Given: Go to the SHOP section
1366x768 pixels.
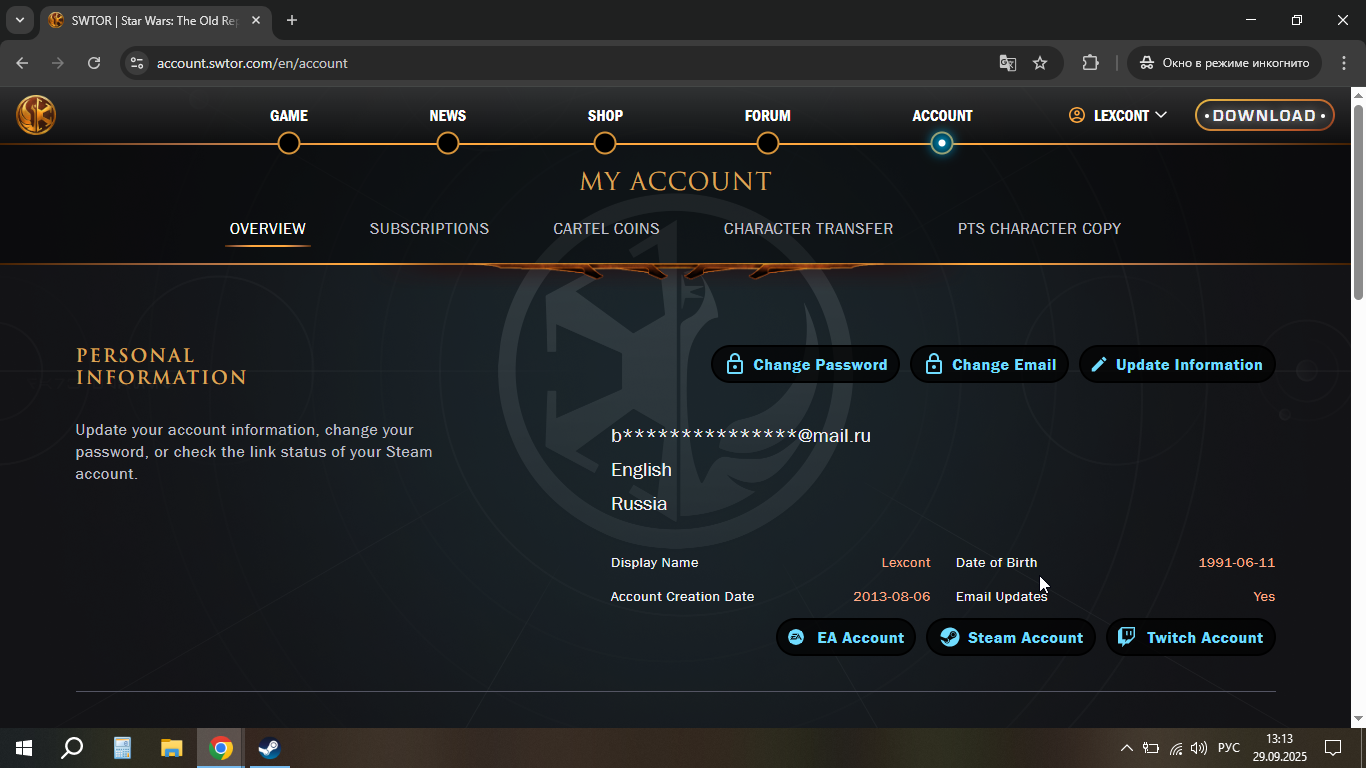Looking at the screenshot, I should 605,116.
